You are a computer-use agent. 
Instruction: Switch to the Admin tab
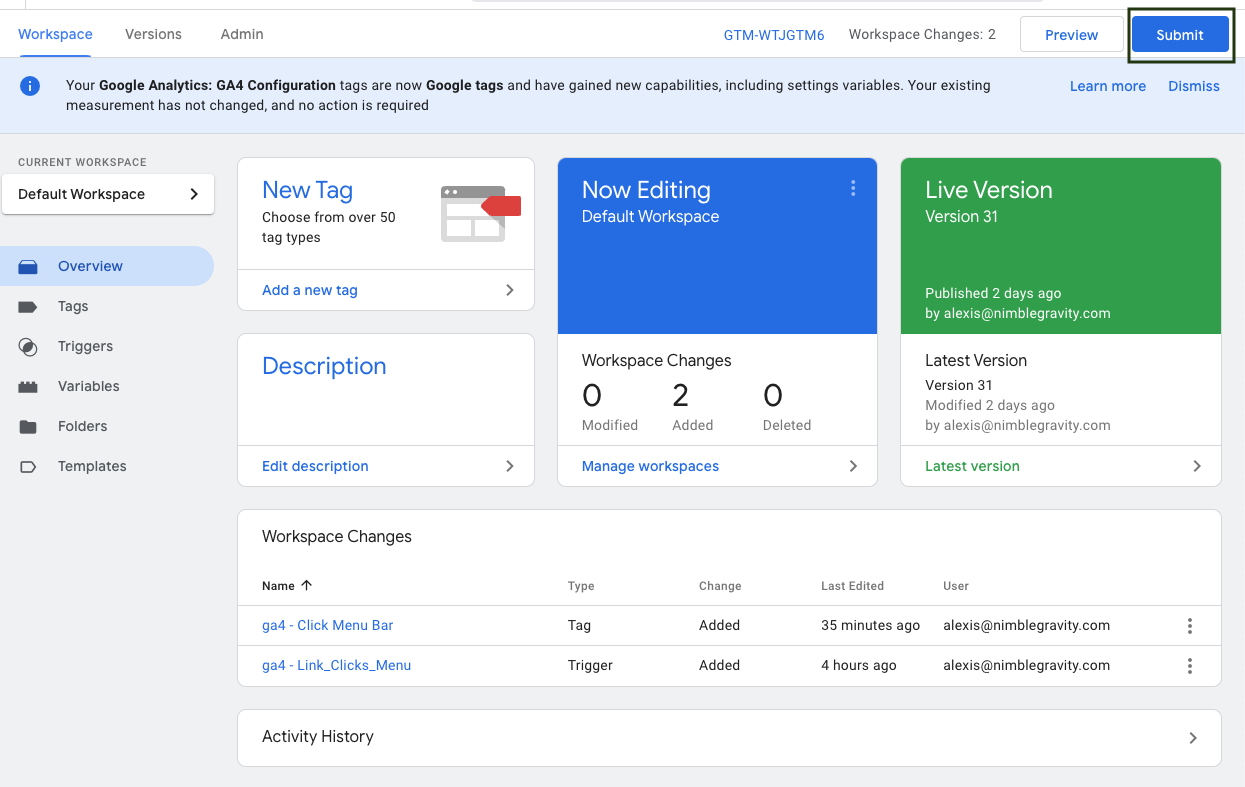click(x=242, y=34)
